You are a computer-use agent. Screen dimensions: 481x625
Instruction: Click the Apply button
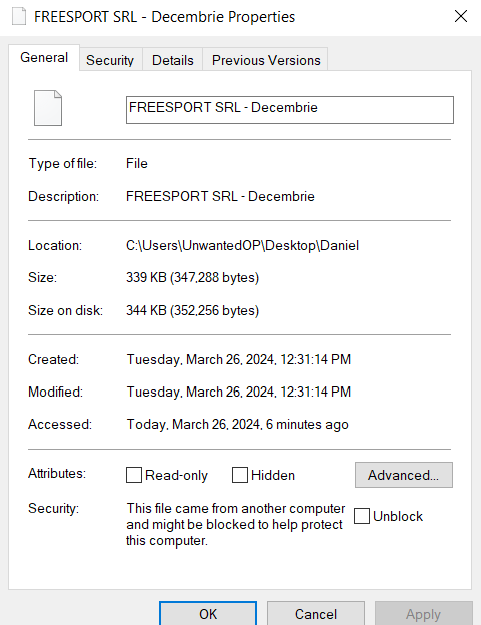pyautogui.click(x=424, y=613)
